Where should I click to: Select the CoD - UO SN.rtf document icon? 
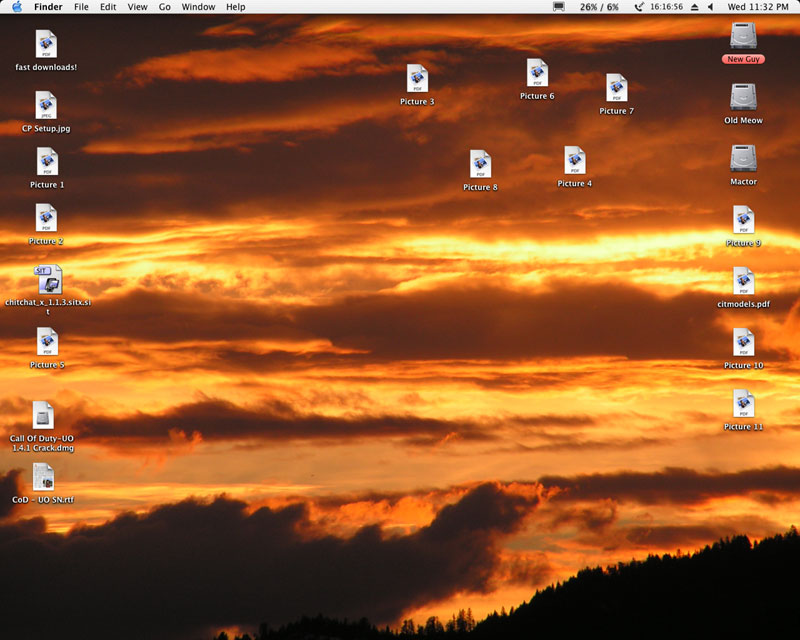[43, 476]
